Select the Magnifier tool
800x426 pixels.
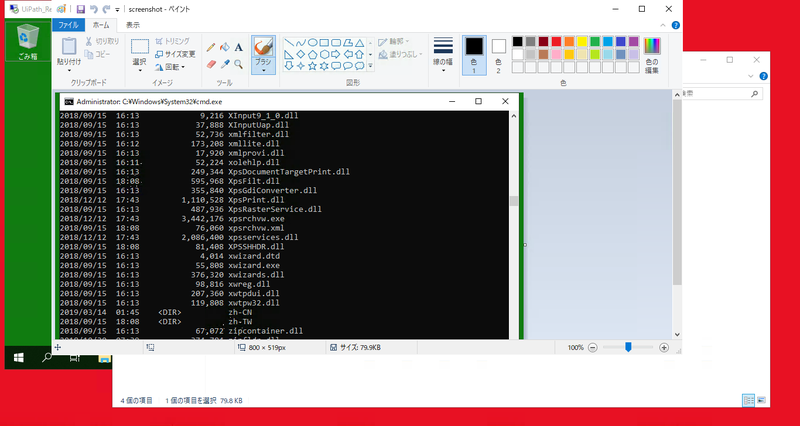tap(238, 64)
